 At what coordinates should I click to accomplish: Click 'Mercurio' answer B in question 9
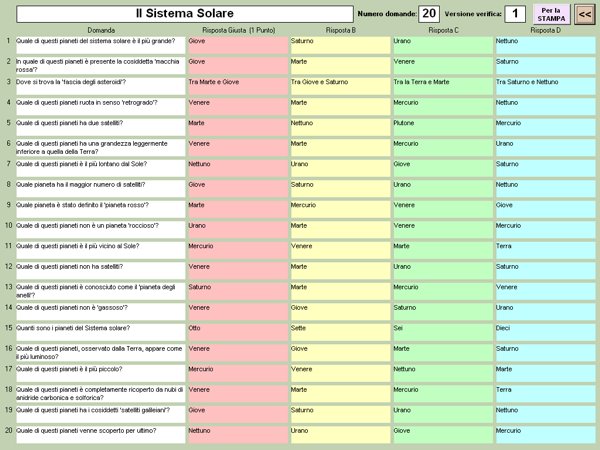[340, 209]
